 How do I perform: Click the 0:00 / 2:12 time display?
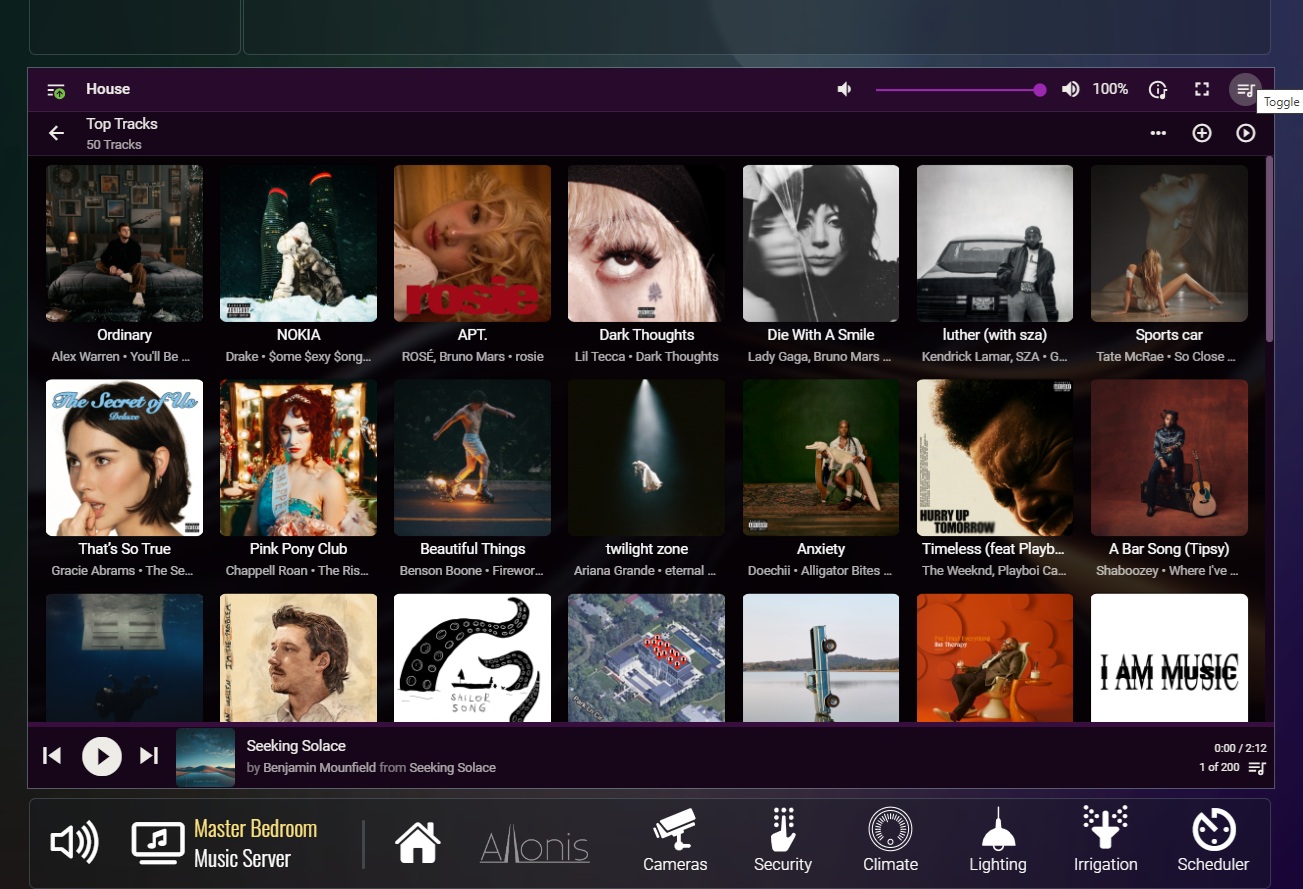1240,748
